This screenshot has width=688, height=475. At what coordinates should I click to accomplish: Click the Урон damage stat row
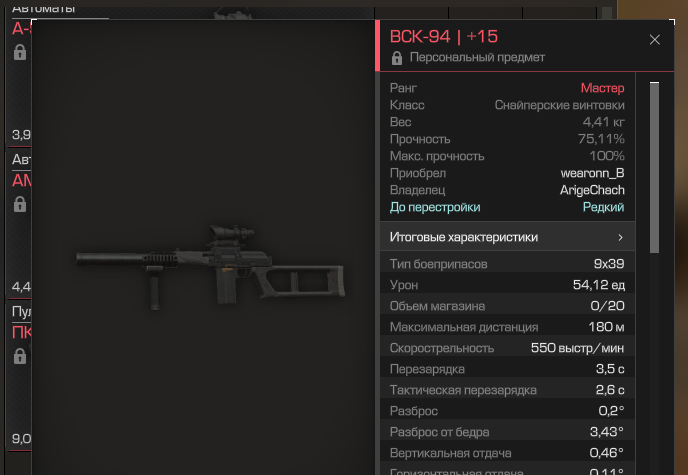[507, 285]
